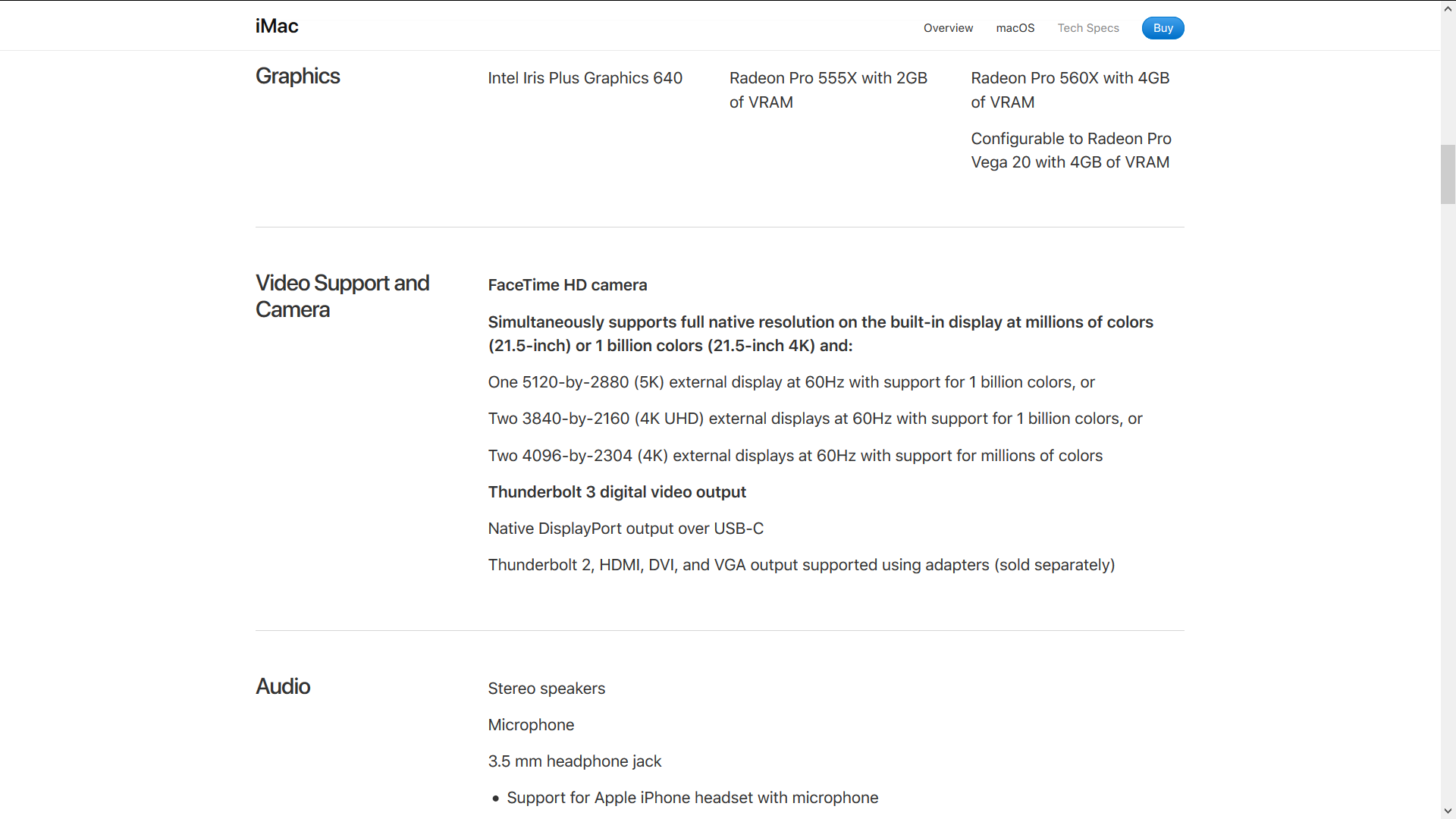1456x819 pixels.
Task: Click the 'Microphone' text
Action: point(531,725)
